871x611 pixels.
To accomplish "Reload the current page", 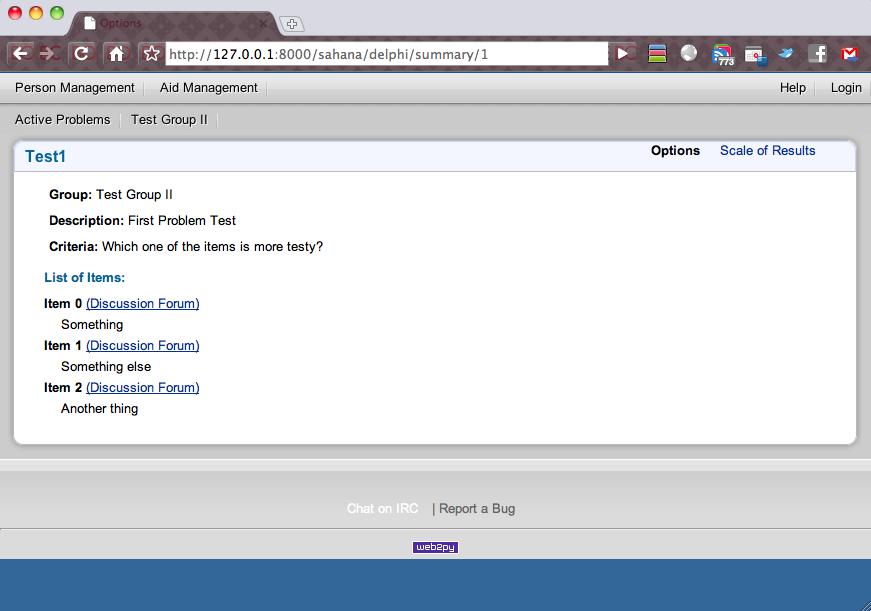I will (x=83, y=54).
